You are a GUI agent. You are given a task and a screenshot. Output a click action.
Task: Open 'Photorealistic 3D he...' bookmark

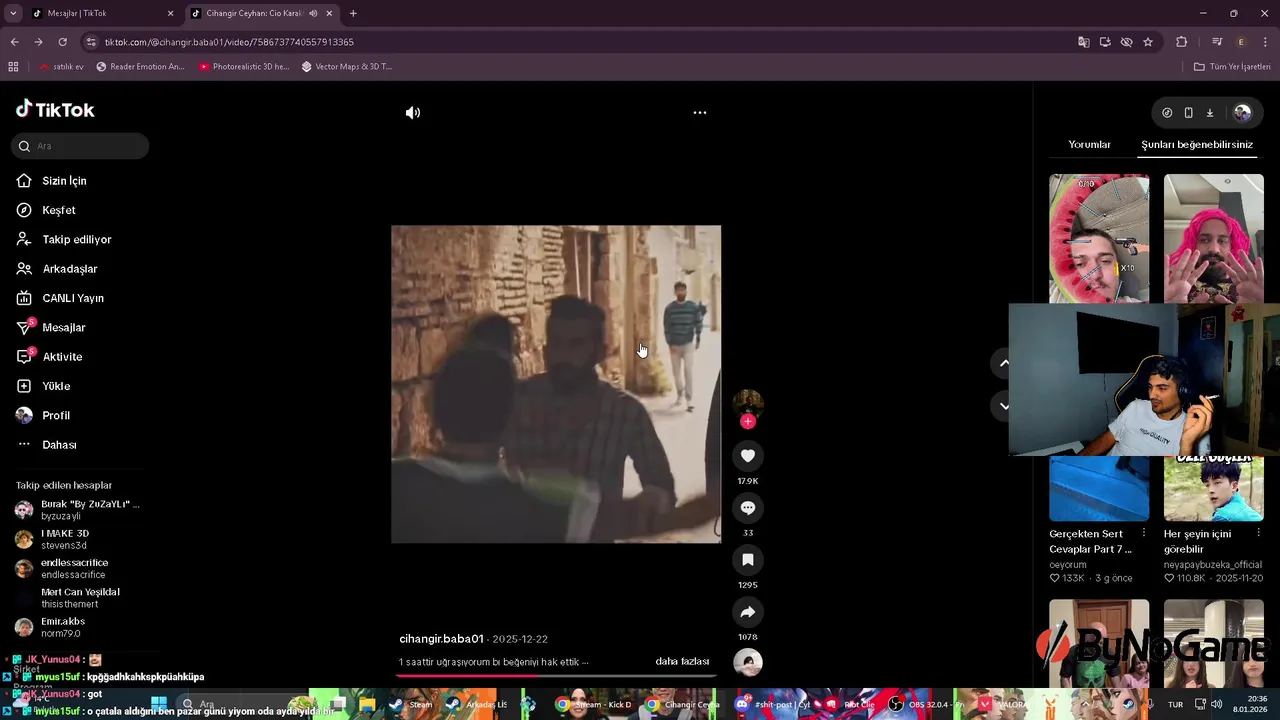point(244,67)
